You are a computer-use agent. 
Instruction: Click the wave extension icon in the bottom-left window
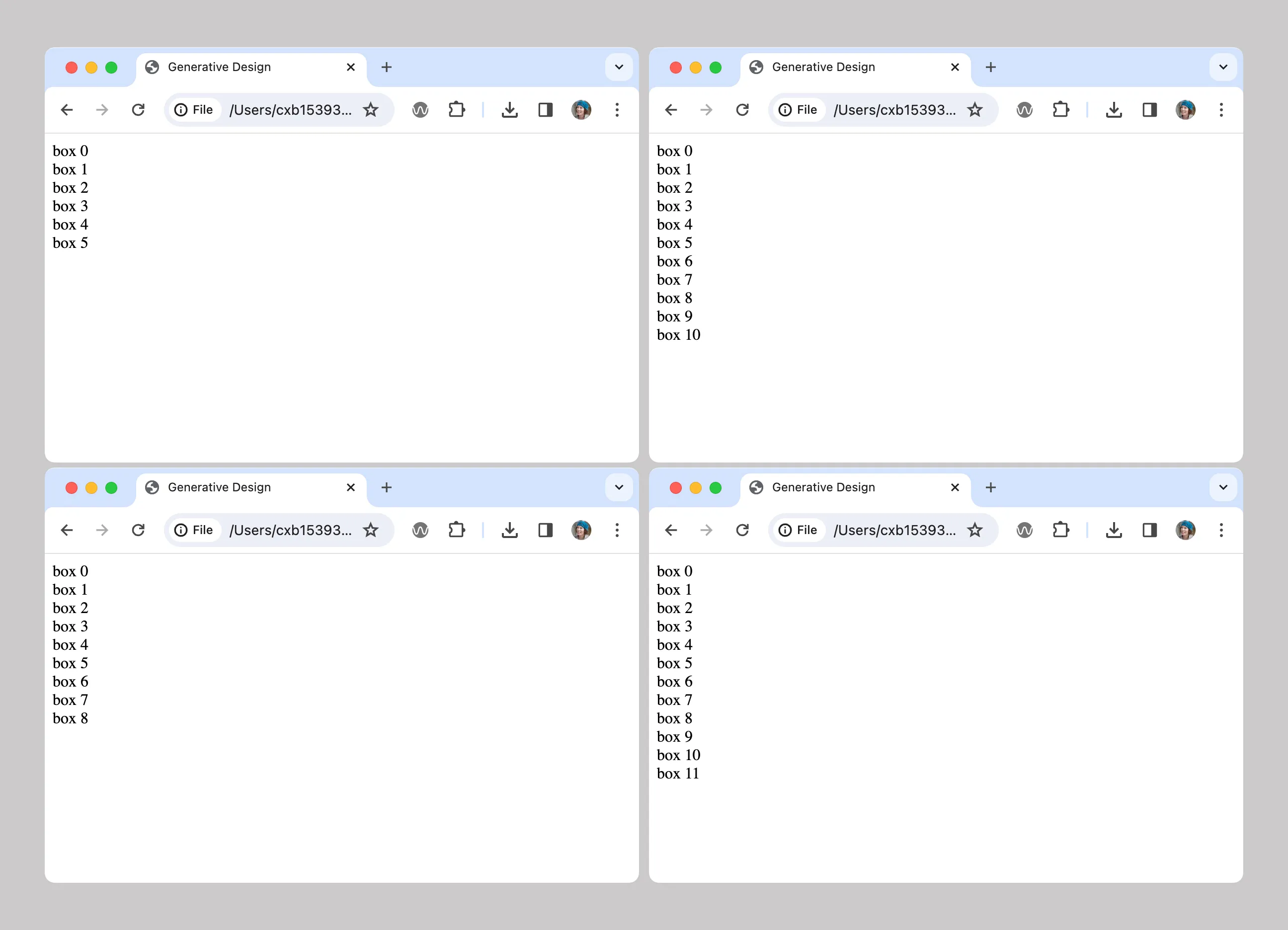(420, 530)
